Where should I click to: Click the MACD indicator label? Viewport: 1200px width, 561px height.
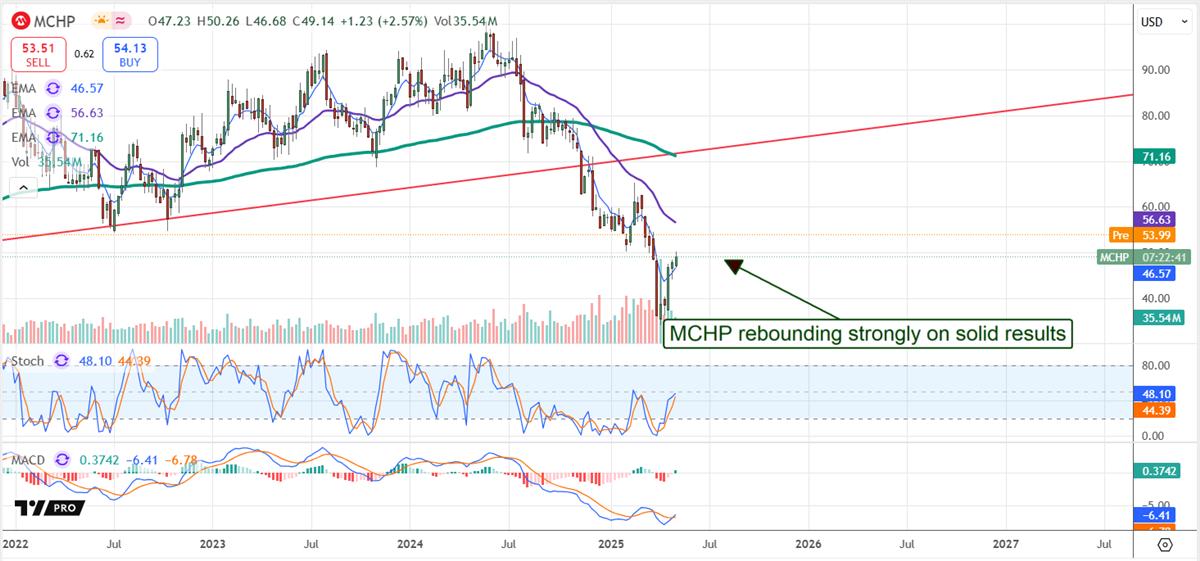point(29,459)
